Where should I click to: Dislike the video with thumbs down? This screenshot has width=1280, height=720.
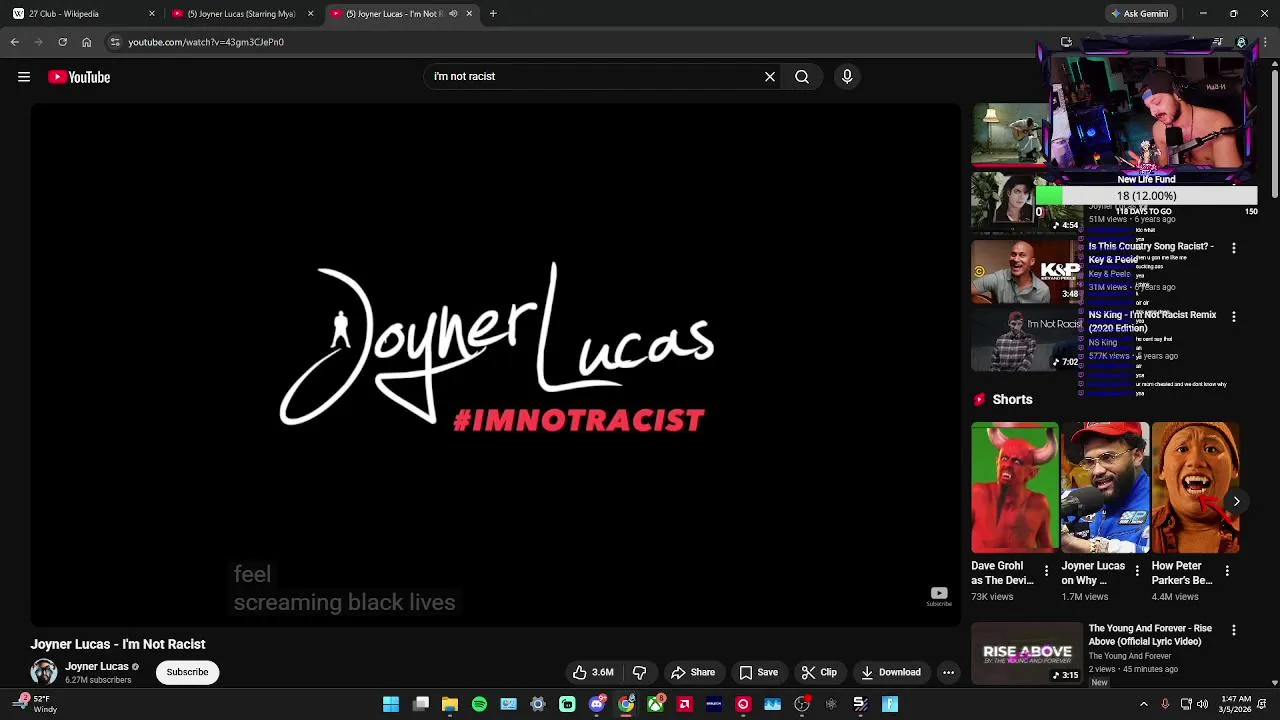point(640,672)
